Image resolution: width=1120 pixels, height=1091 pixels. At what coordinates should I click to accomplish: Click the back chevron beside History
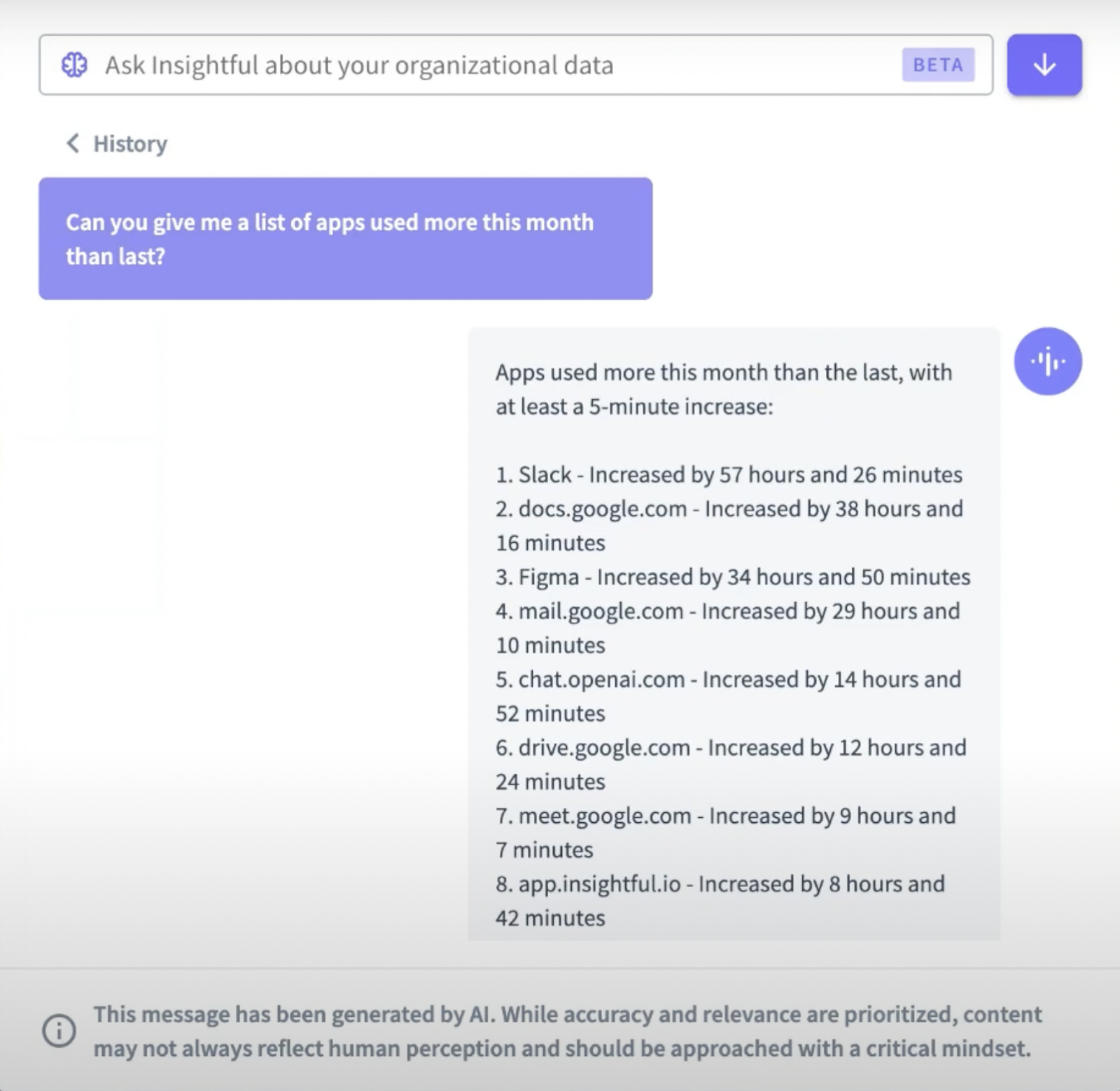72,143
